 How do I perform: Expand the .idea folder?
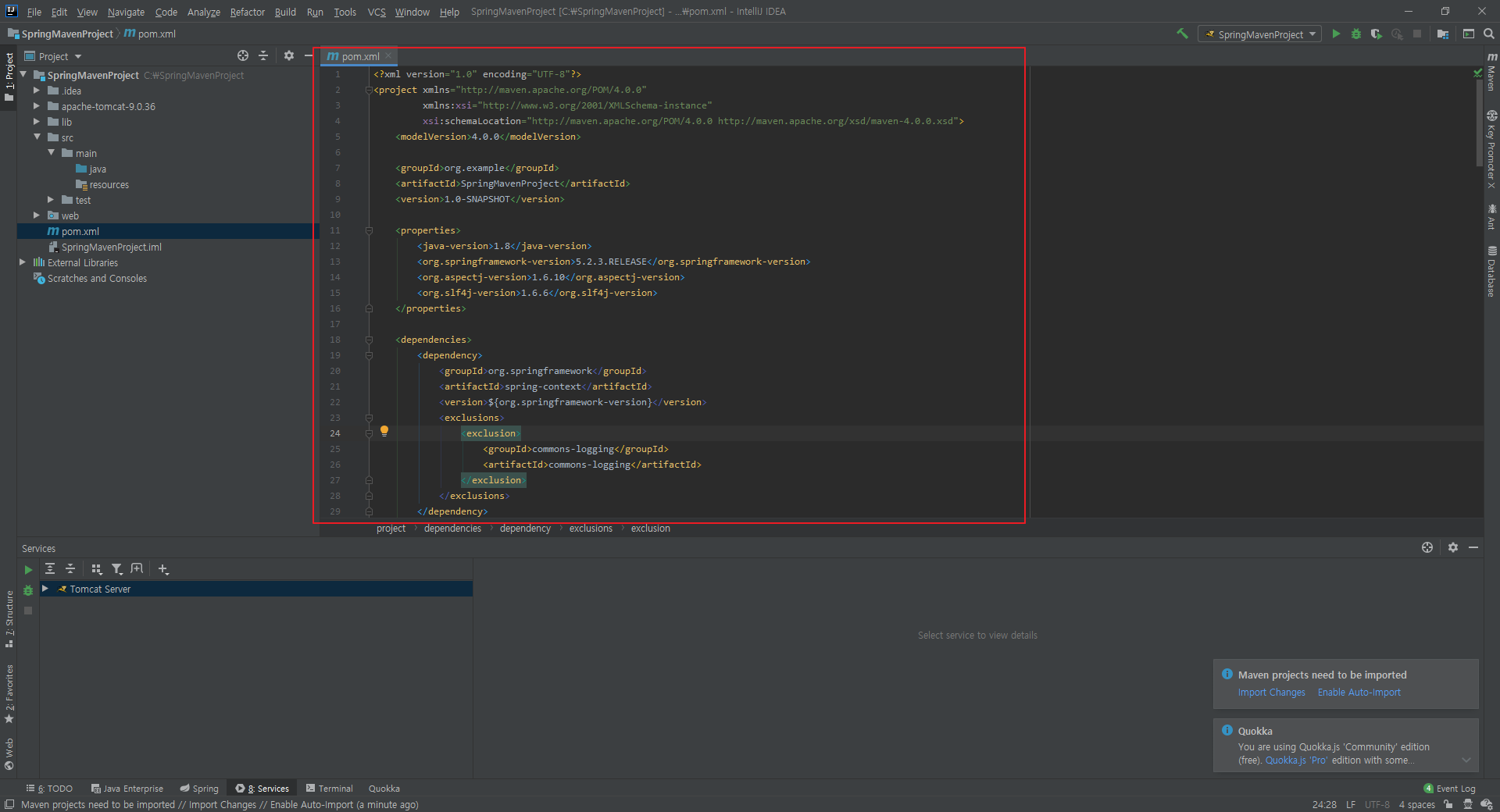36,91
